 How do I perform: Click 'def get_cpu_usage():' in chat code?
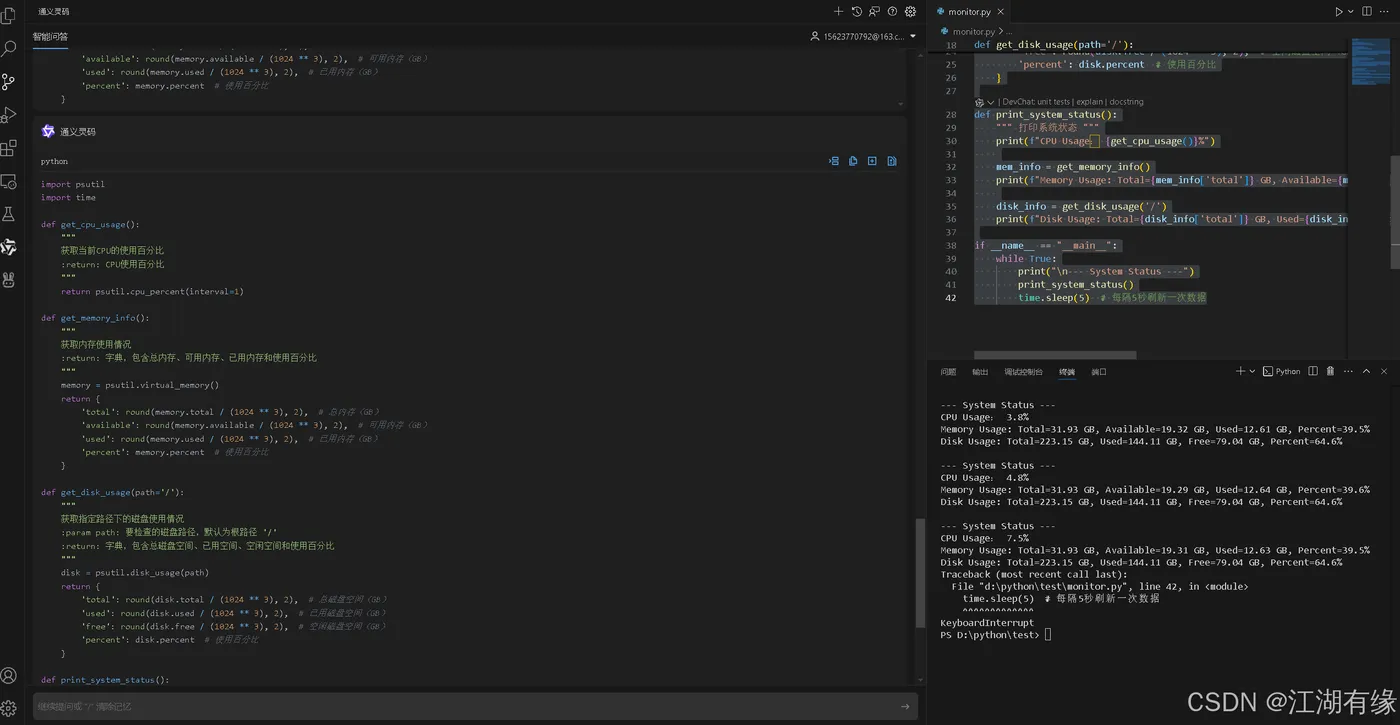pyautogui.click(x=90, y=225)
